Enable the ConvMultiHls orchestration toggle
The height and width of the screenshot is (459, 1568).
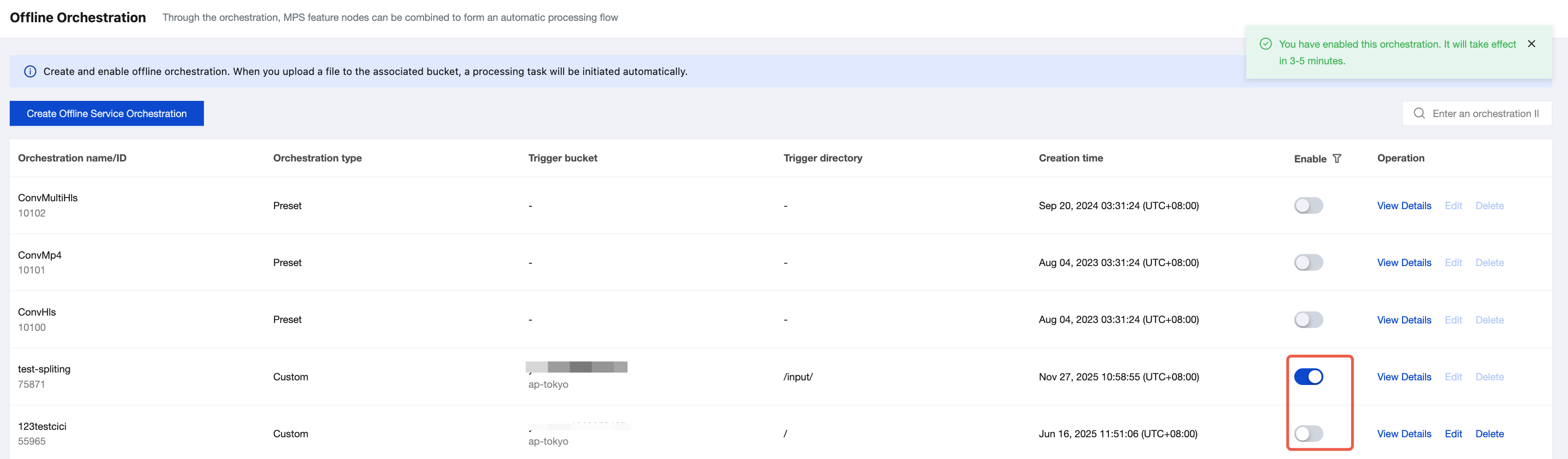pos(1308,206)
